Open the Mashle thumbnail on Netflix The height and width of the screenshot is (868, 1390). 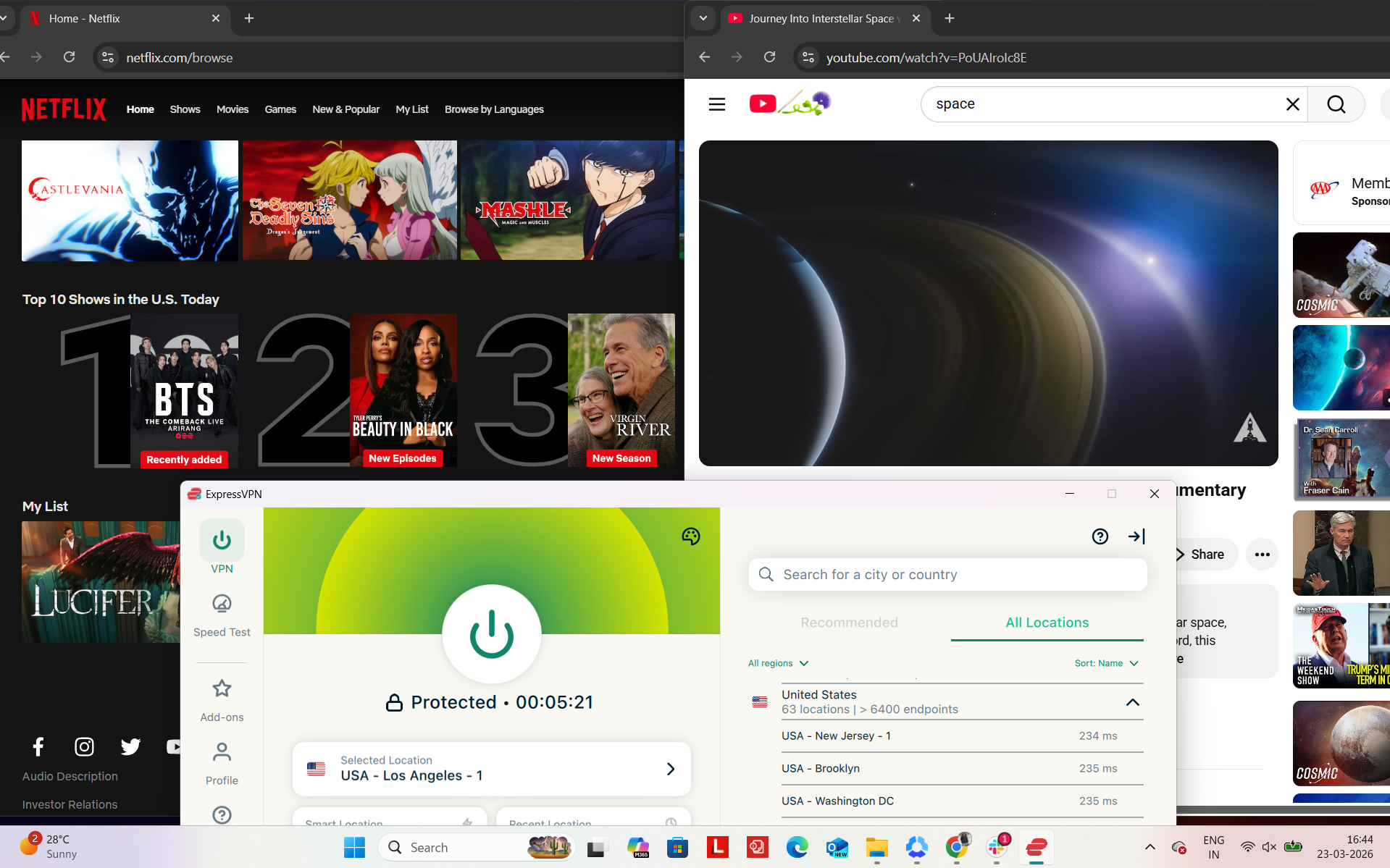coord(568,201)
